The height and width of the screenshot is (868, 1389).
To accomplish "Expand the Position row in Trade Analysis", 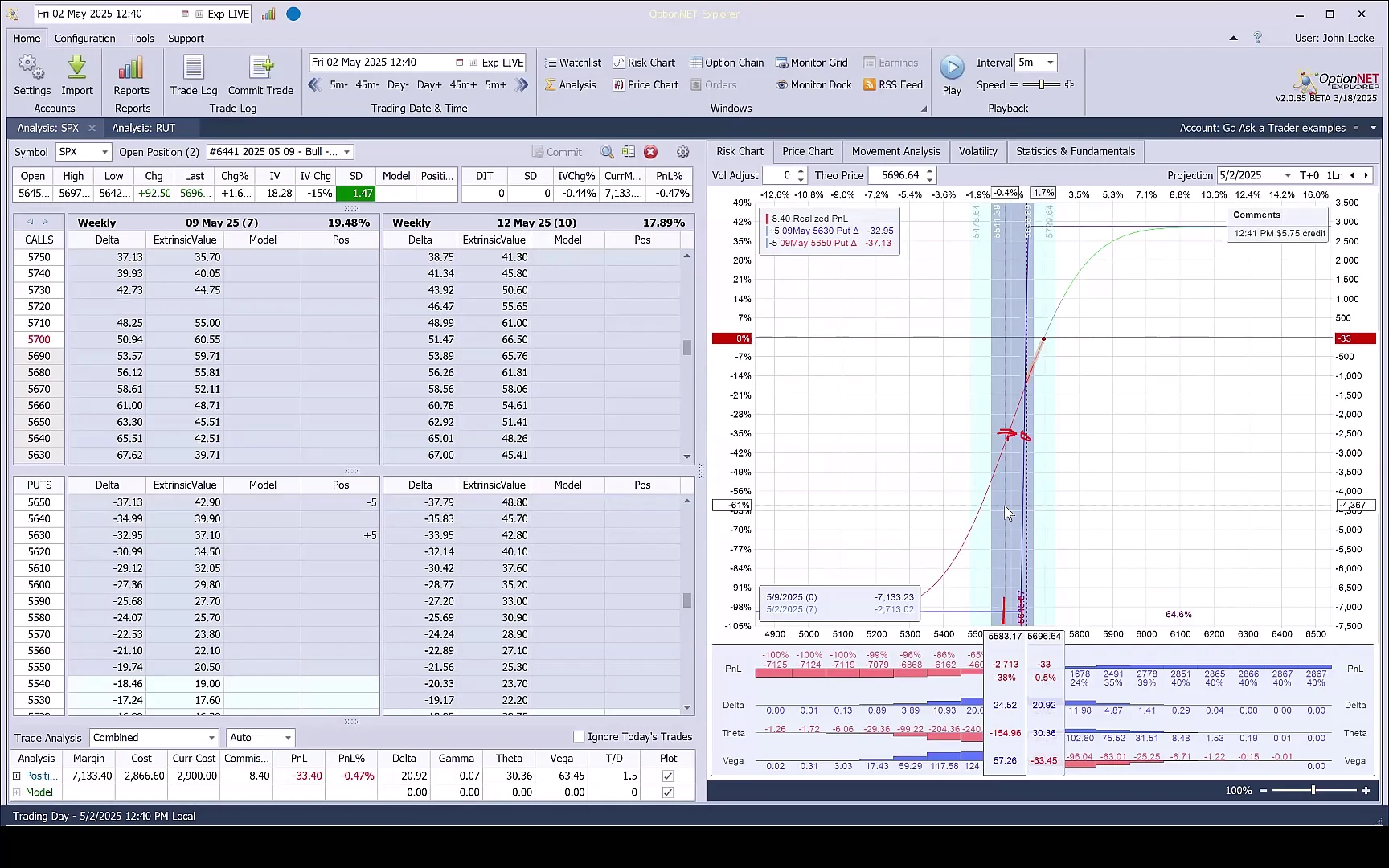I will 17,776.
